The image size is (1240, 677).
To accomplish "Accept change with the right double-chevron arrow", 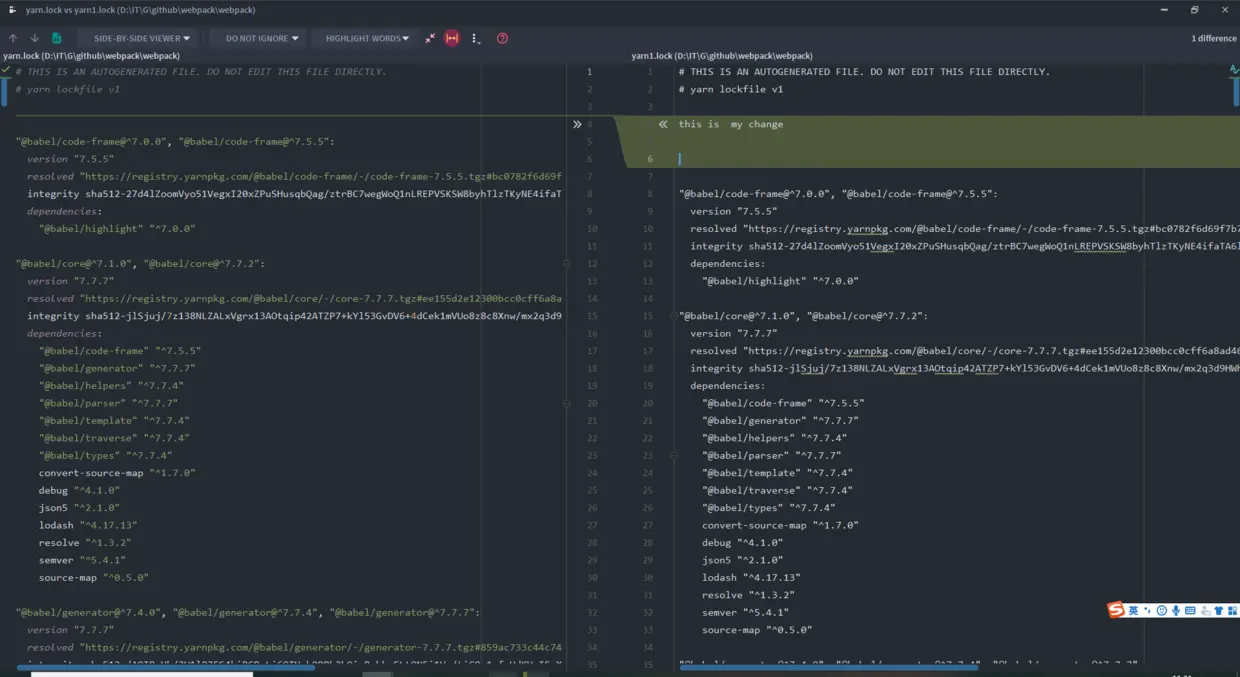I will pyautogui.click(x=577, y=124).
